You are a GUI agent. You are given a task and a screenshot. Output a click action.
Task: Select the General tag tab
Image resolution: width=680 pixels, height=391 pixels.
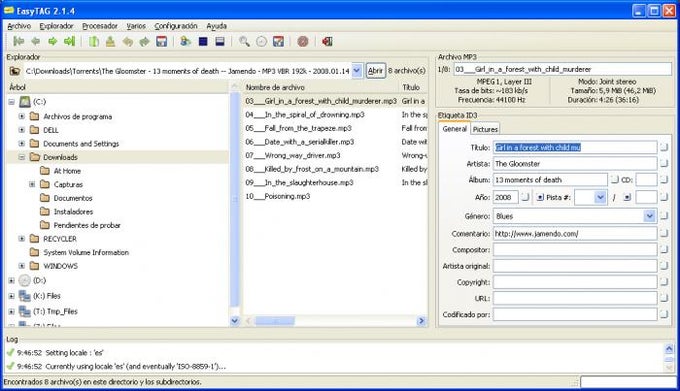point(454,129)
